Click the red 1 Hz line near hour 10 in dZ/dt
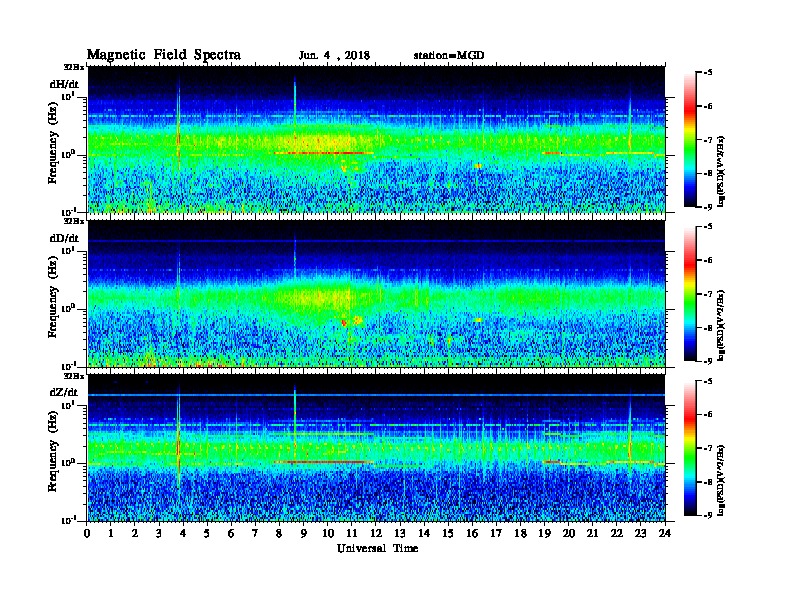The height and width of the screenshot is (612, 792). (x=323, y=462)
